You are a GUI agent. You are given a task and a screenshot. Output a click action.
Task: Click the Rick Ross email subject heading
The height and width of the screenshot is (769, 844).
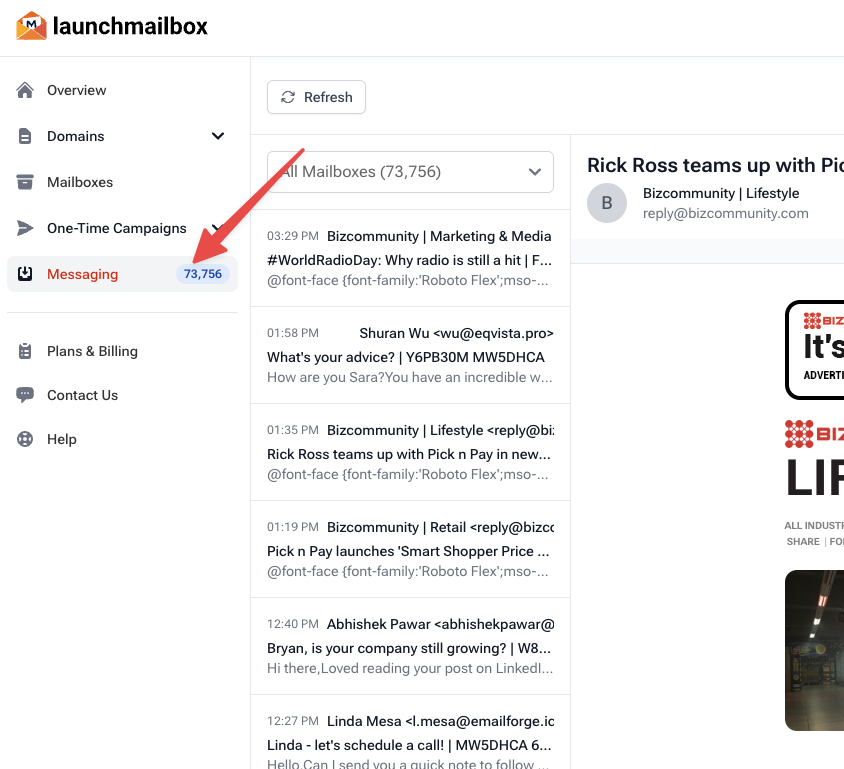tap(715, 165)
